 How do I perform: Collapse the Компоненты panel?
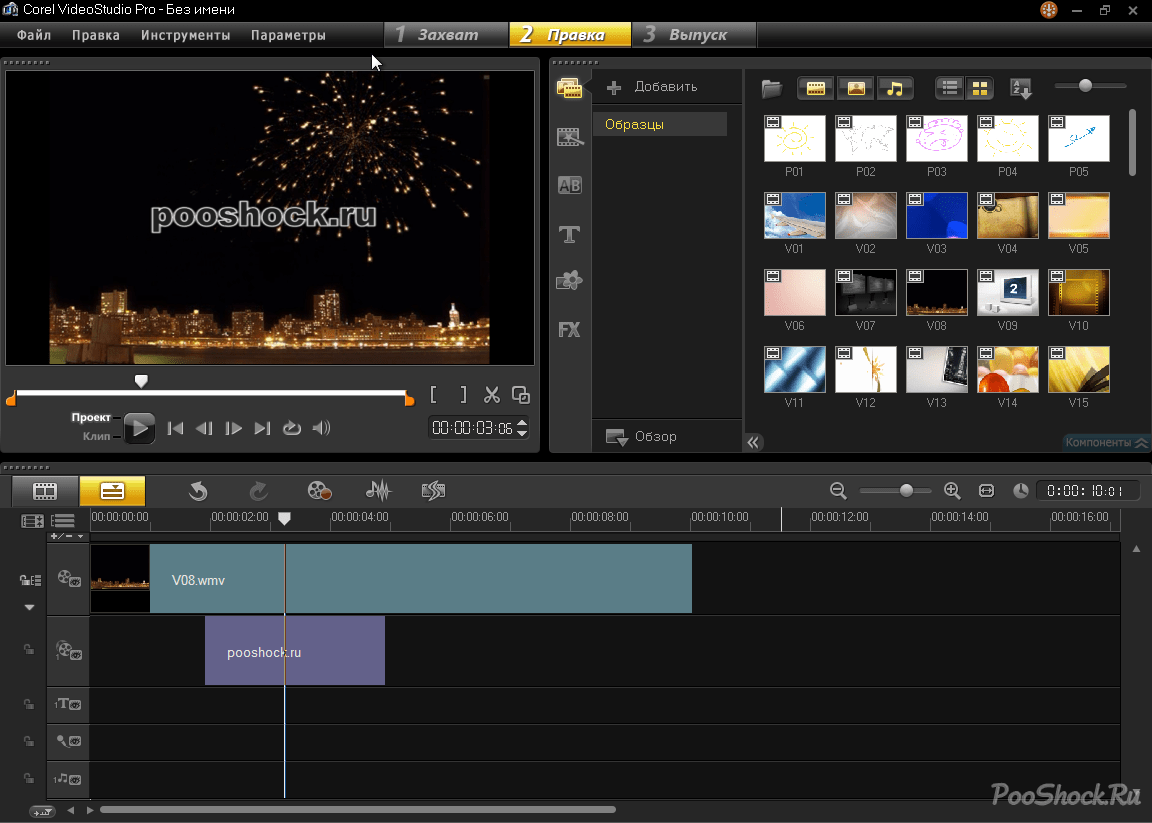pyautogui.click(x=1104, y=442)
